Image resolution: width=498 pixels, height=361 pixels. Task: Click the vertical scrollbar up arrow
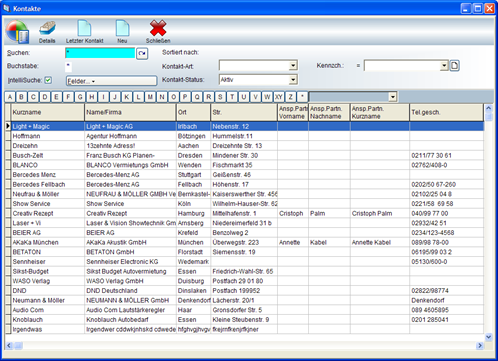[x=488, y=108]
